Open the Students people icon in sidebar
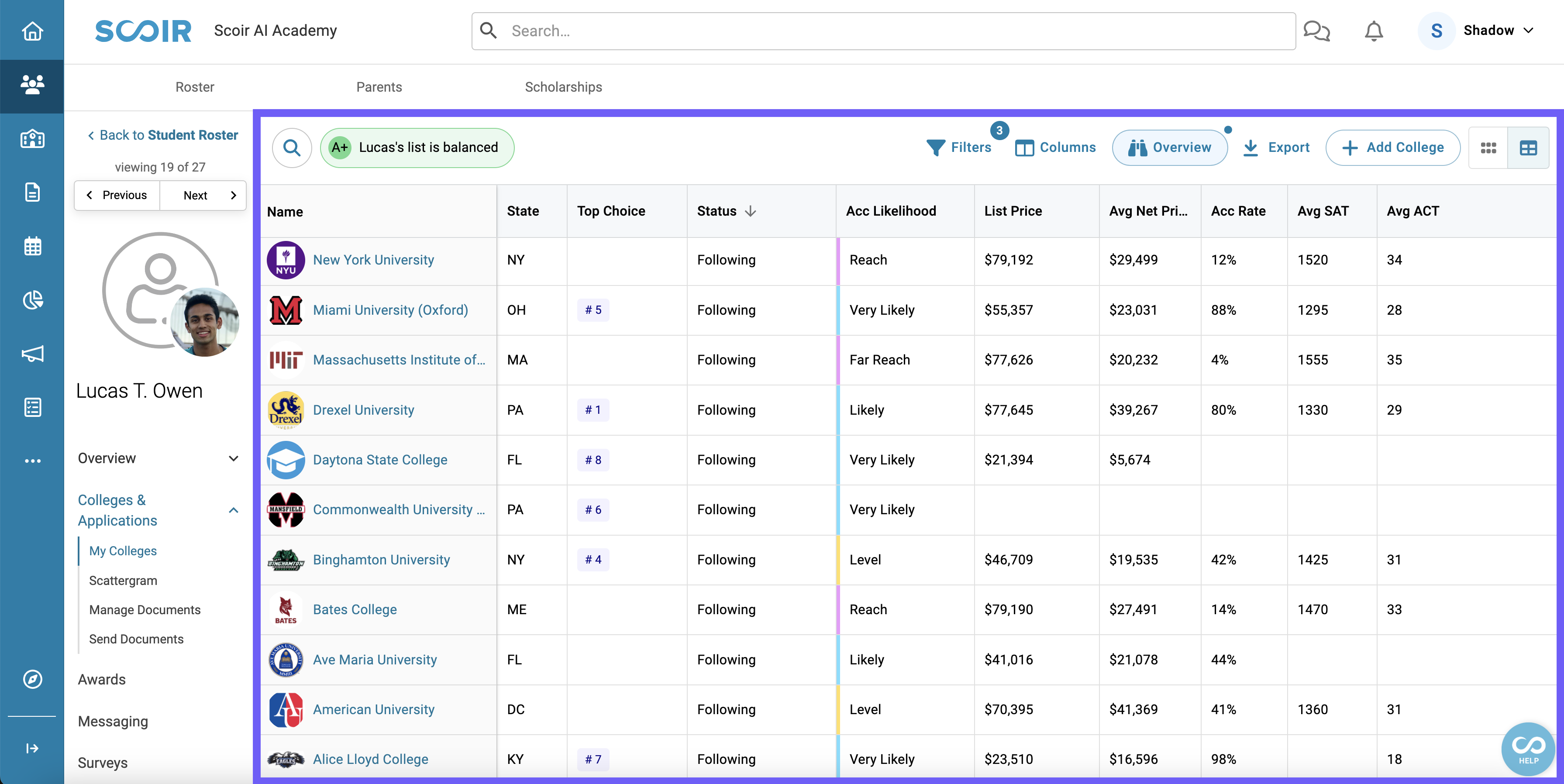 point(32,84)
